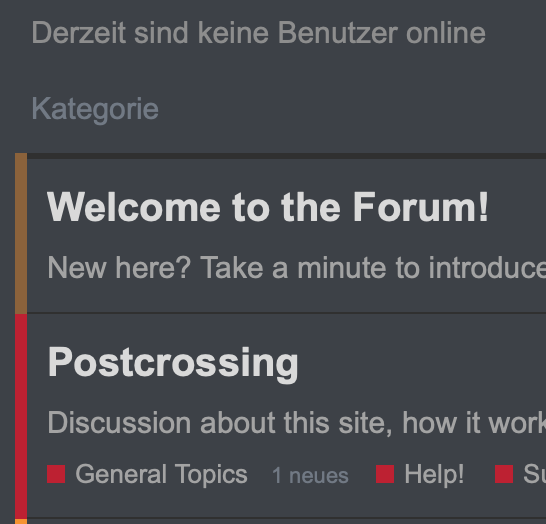Open the Help! subcategory

(x=434, y=474)
